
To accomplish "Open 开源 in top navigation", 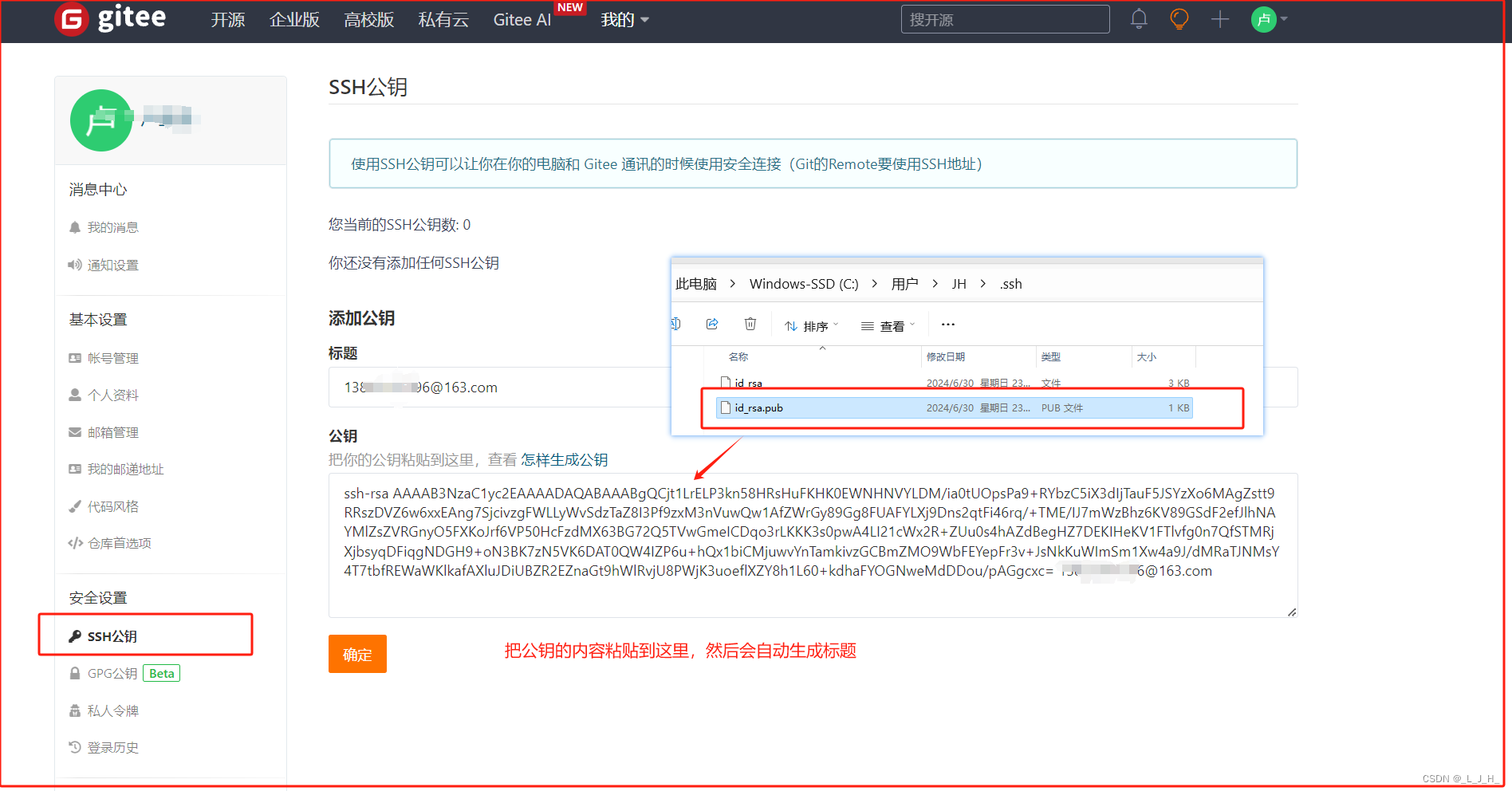I will [x=228, y=20].
